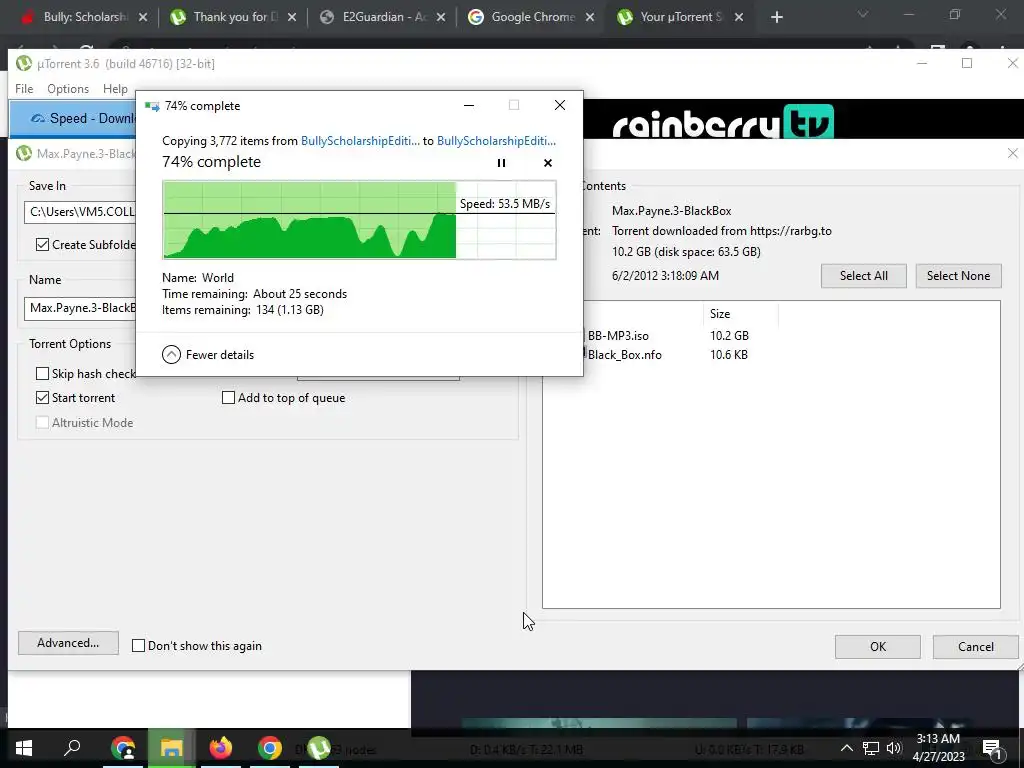Select Speed item in uTorrent sidebar
Viewport: 1024px width, 768px height.
[73, 118]
